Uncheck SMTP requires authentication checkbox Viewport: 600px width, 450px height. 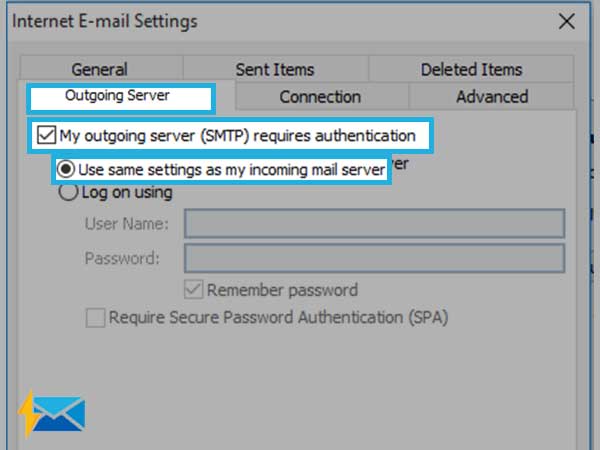46,135
